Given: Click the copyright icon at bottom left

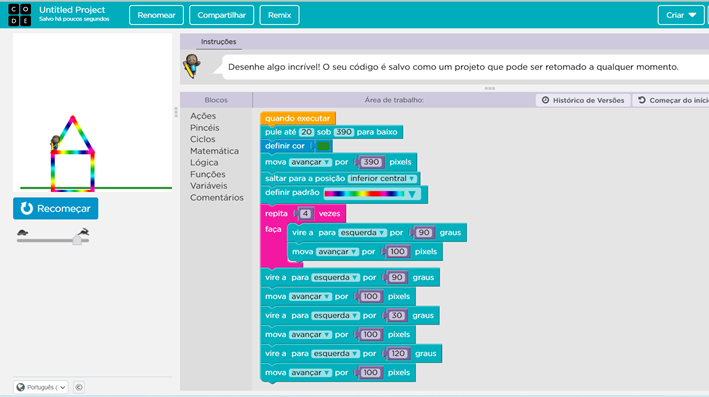Looking at the screenshot, I should [79, 387].
